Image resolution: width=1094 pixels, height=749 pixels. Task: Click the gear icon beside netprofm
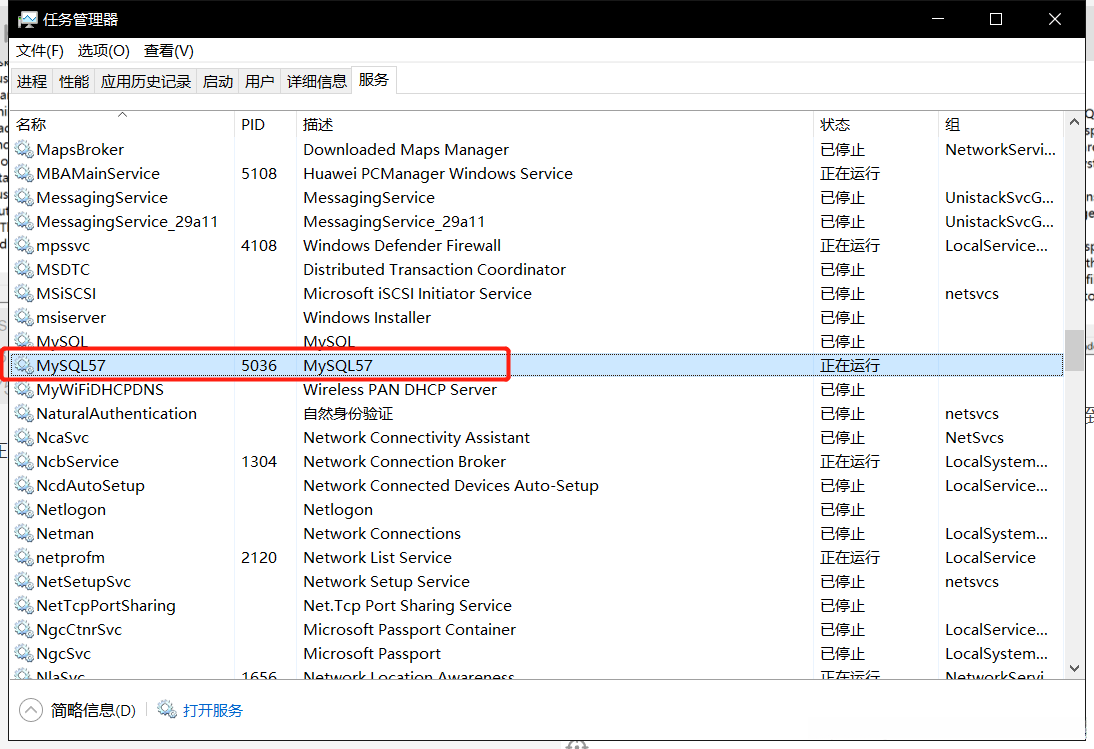click(x=24, y=557)
